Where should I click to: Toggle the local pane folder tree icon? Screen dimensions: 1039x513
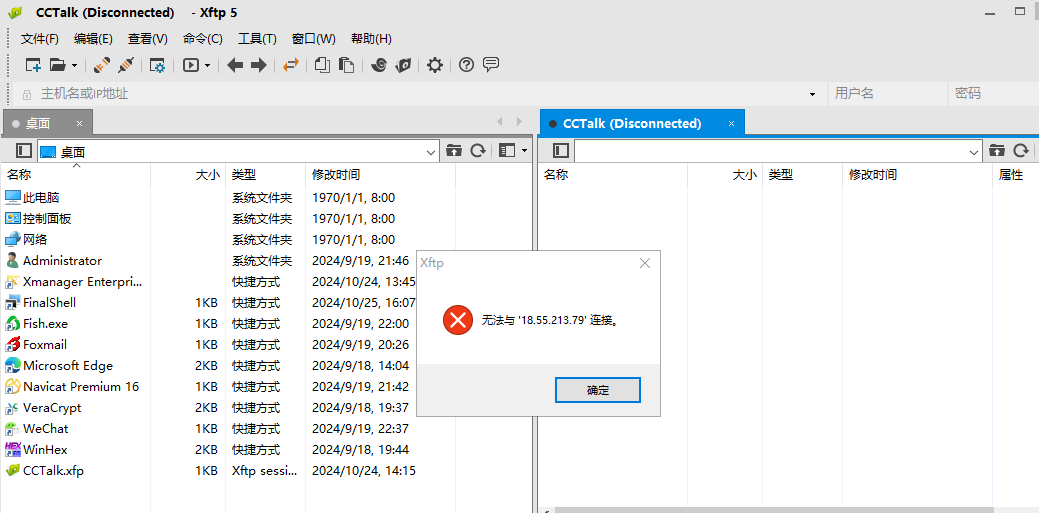pos(24,150)
